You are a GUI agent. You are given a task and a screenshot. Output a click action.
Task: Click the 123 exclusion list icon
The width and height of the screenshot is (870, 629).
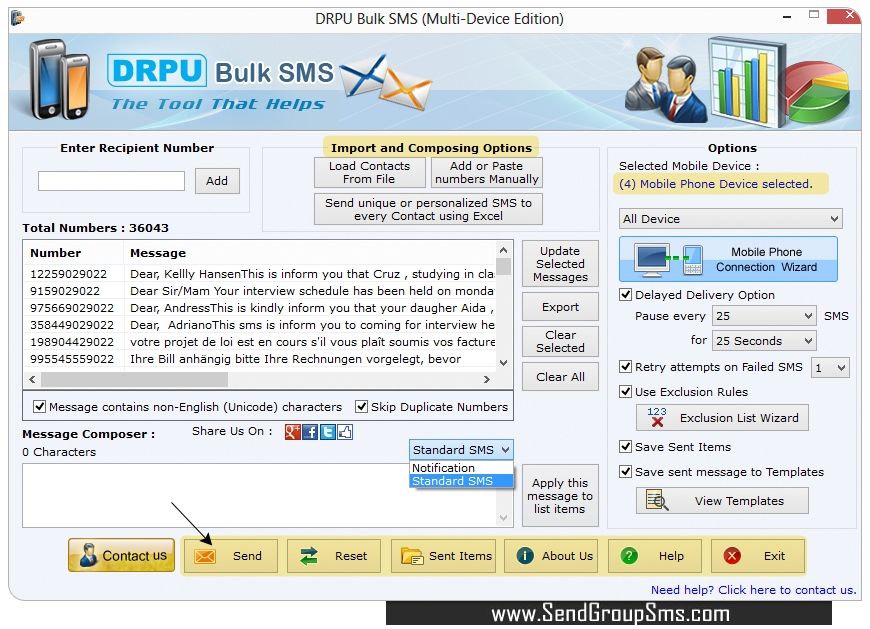click(x=657, y=417)
